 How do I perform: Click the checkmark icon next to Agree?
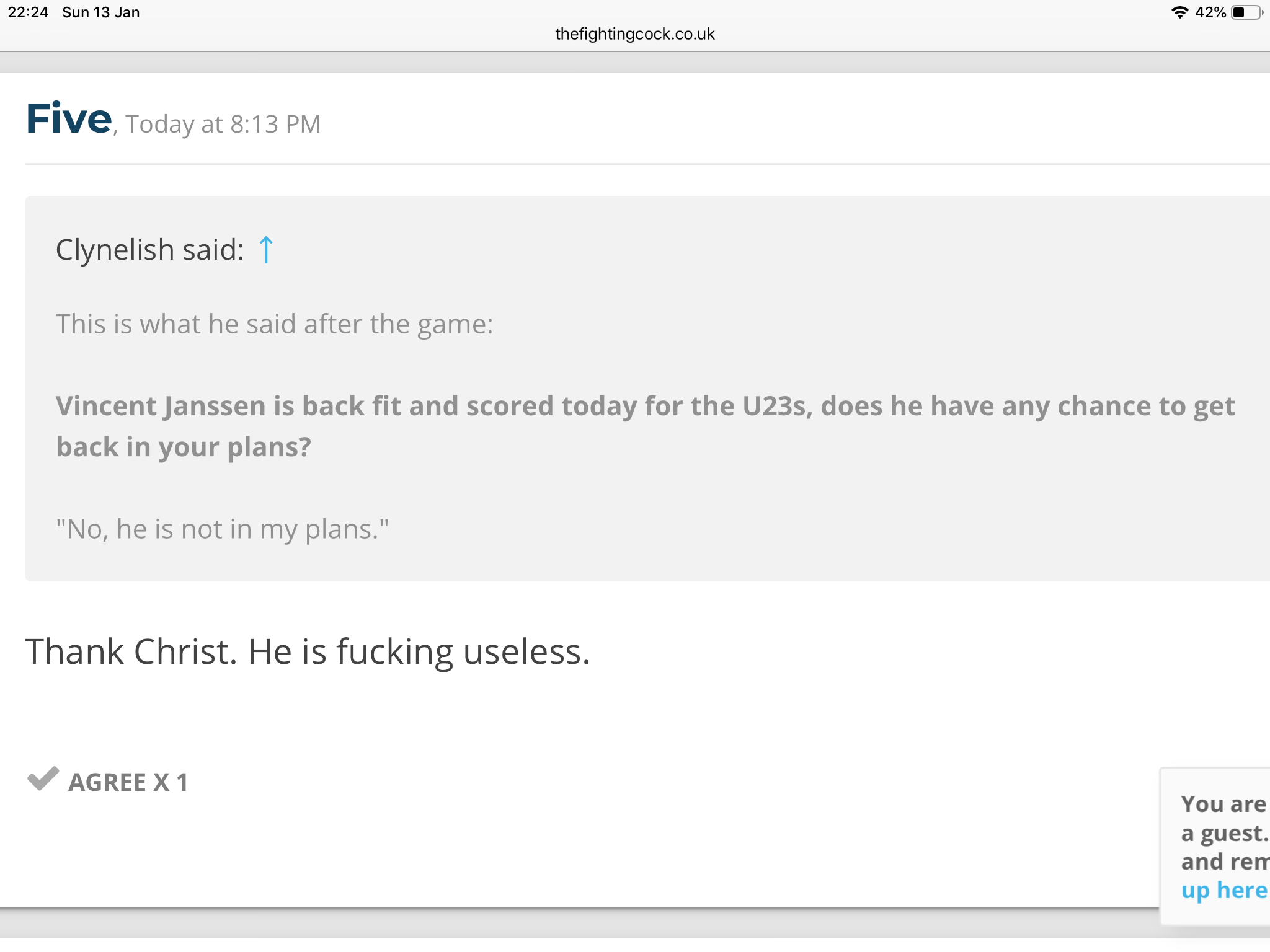[x=43, y=779]
